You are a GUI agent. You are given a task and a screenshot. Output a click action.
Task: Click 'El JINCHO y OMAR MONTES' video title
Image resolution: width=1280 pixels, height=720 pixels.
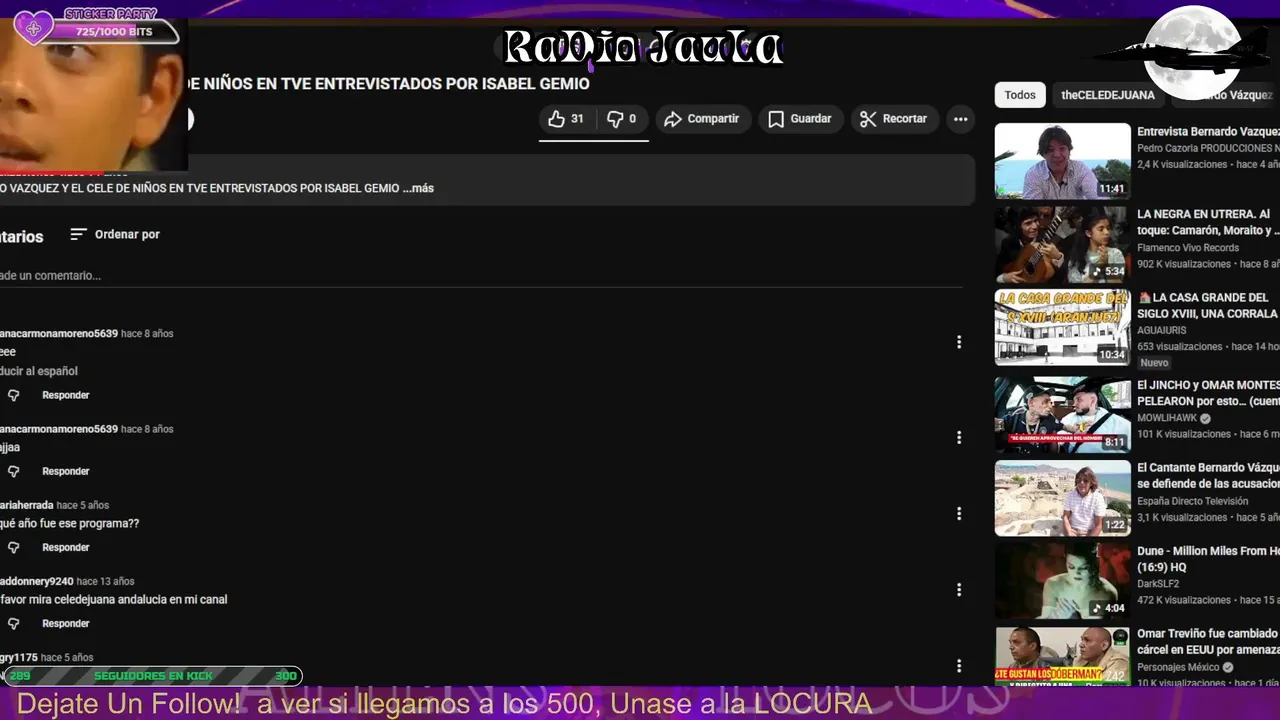click(x=1208, y=393)
